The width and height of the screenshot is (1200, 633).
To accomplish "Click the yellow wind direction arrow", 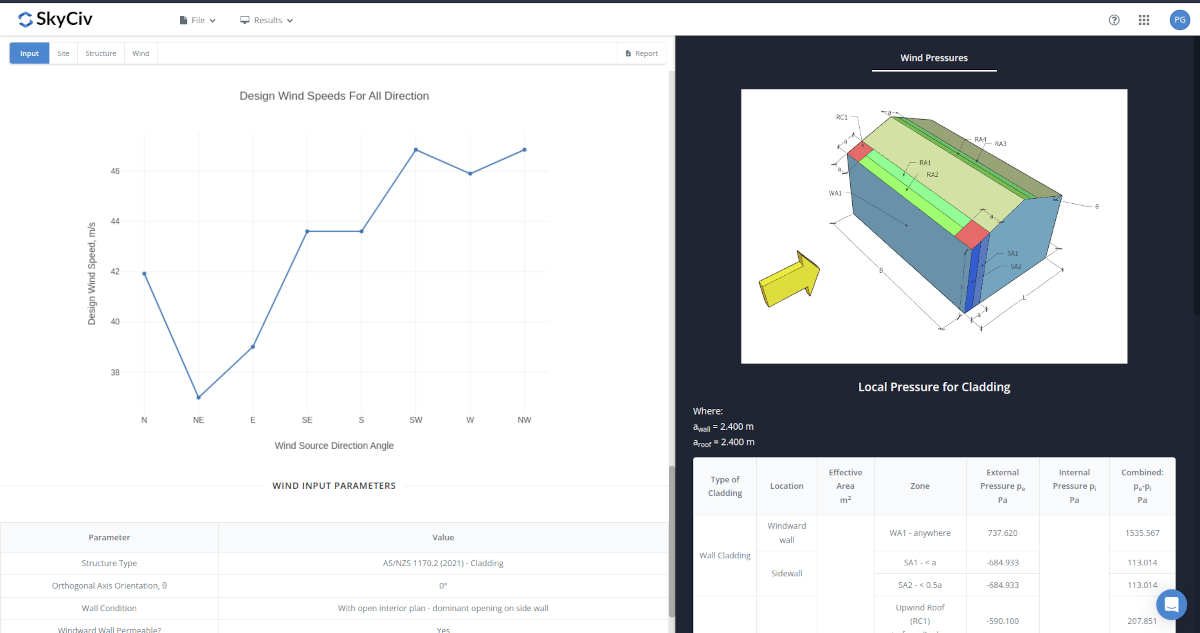I will click(790, 277).
